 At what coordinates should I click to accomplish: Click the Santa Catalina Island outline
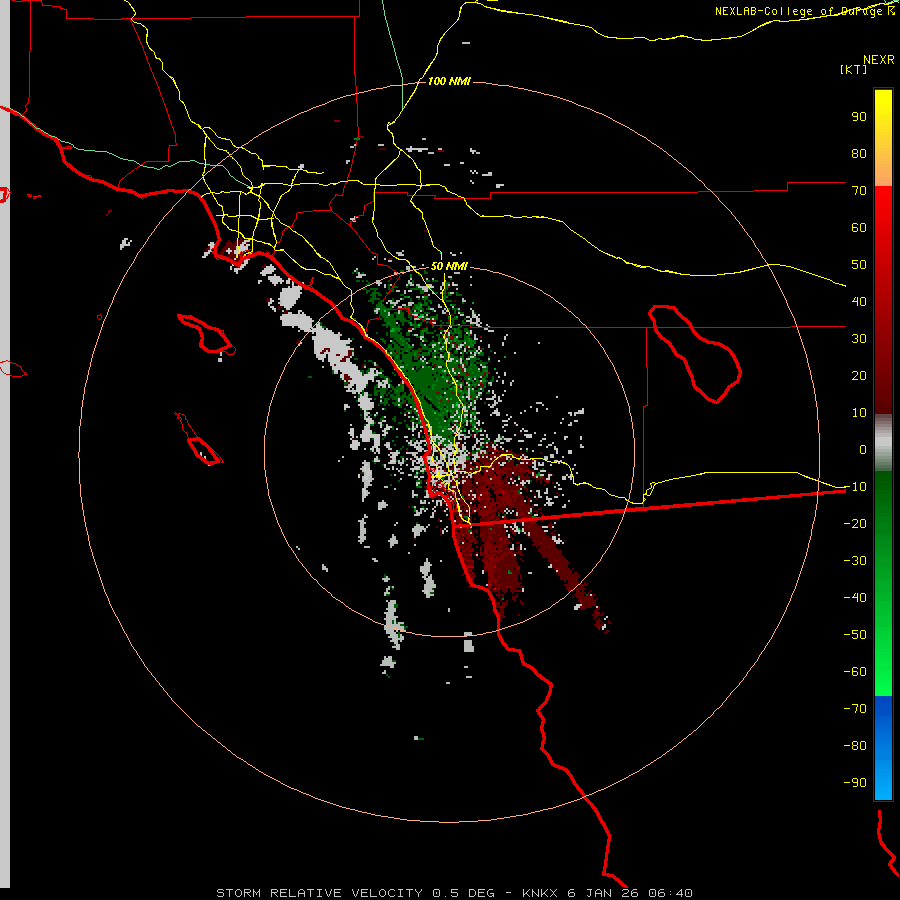(x=207, y=333)
